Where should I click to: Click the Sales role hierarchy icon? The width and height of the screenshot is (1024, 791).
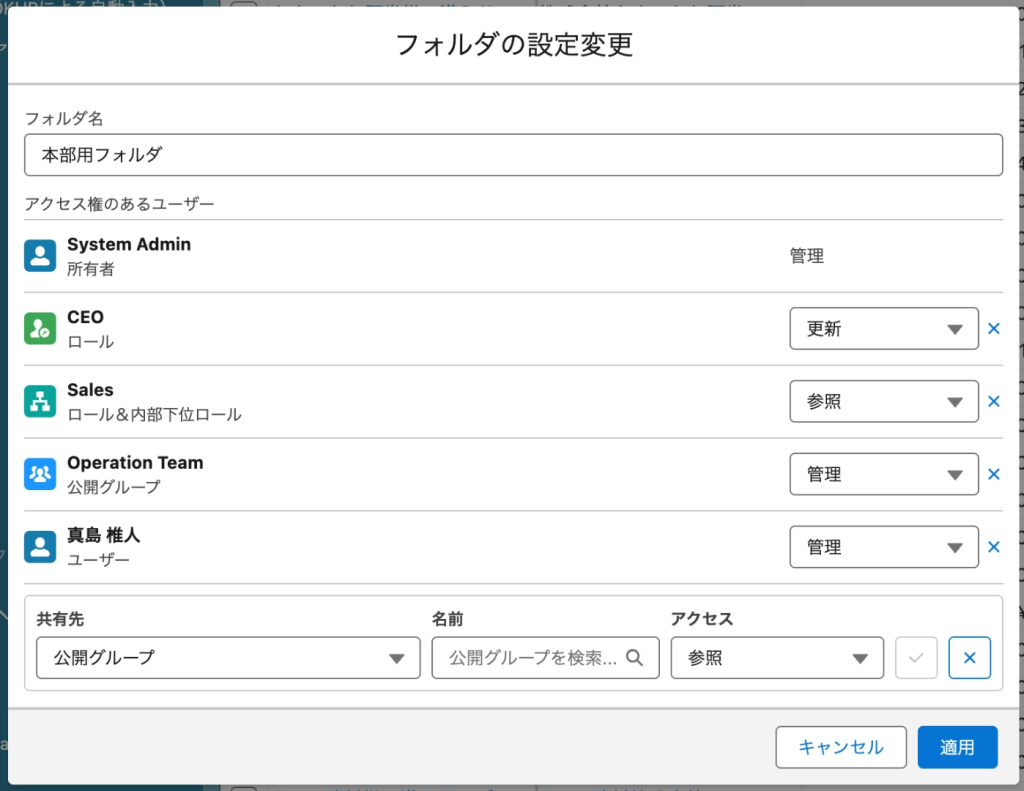40,401
